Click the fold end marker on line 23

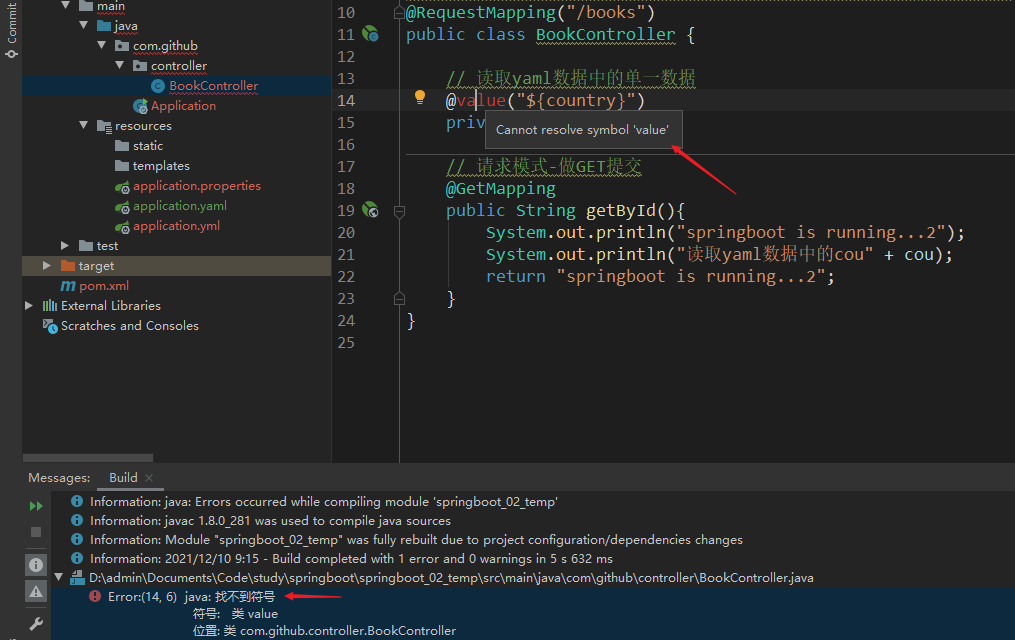(x=399, y=298)
